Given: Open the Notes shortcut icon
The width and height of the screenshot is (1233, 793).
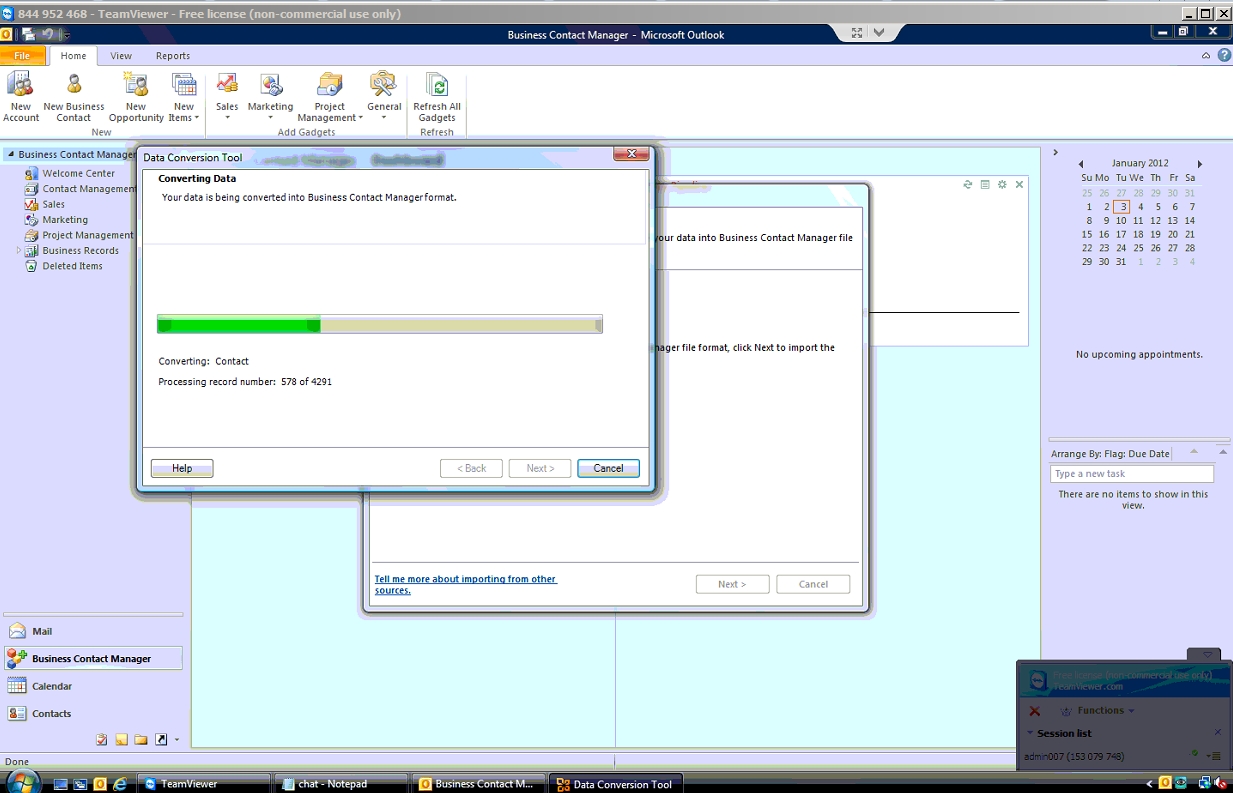Looking at the screenshot, I should coord(121,740).
